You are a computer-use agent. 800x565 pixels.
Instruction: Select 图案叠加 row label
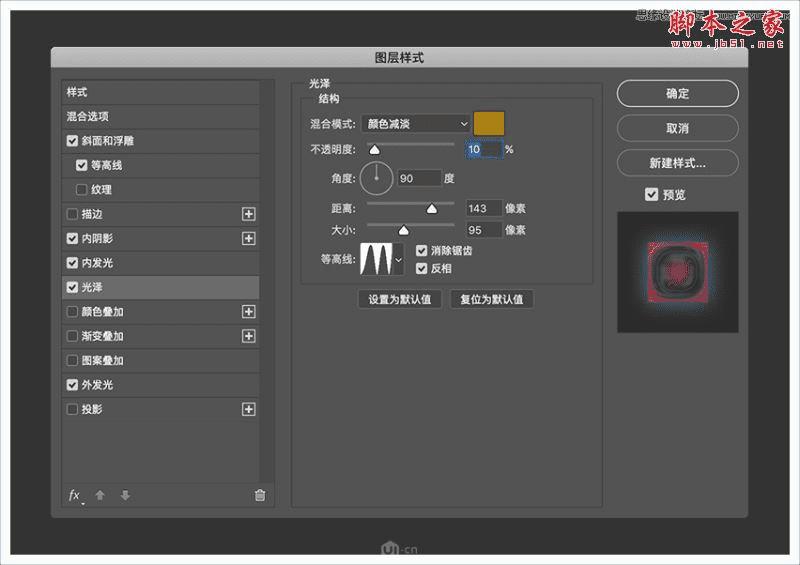(103, 360)
